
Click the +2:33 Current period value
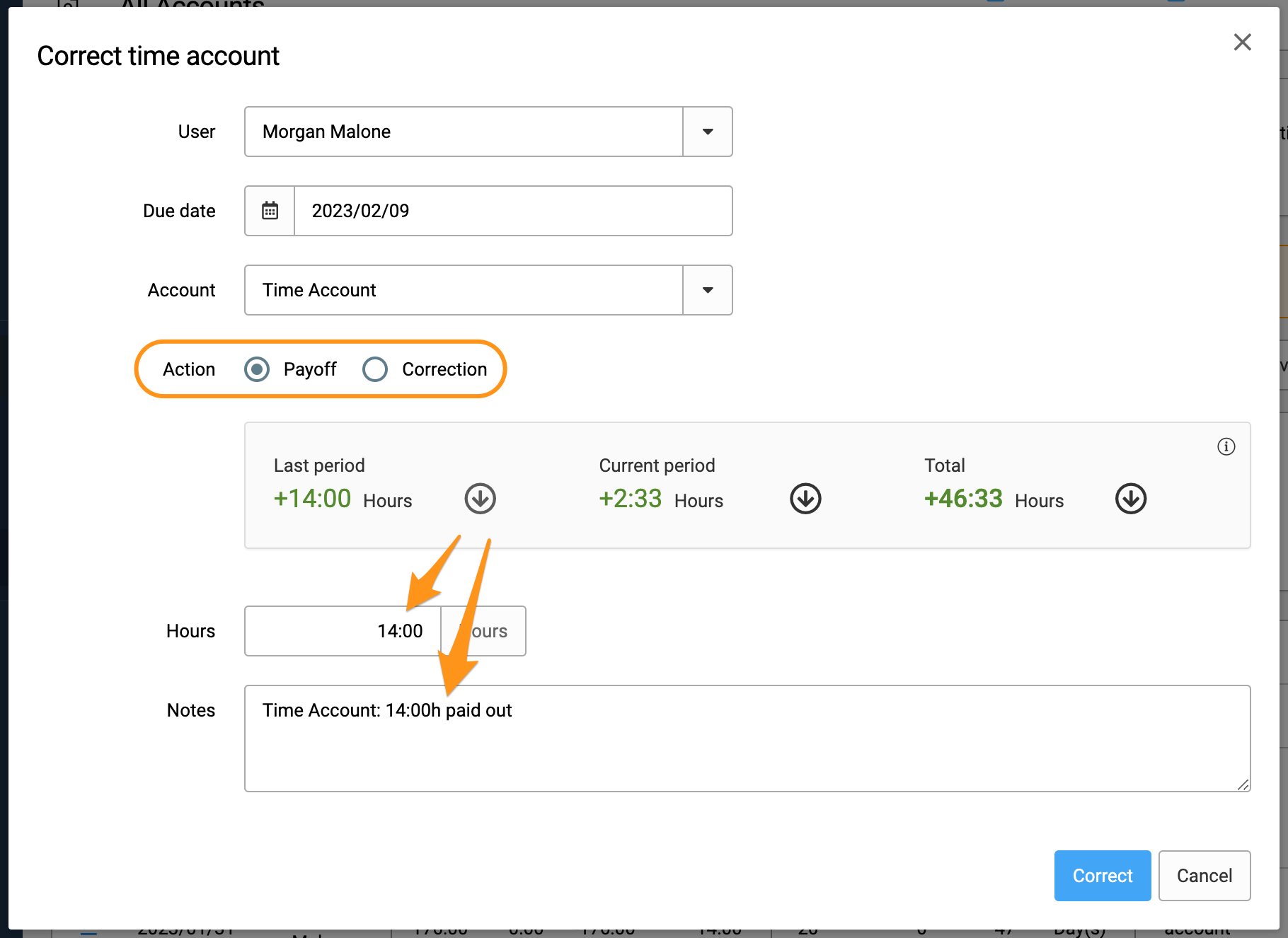[x=631, y=499]
